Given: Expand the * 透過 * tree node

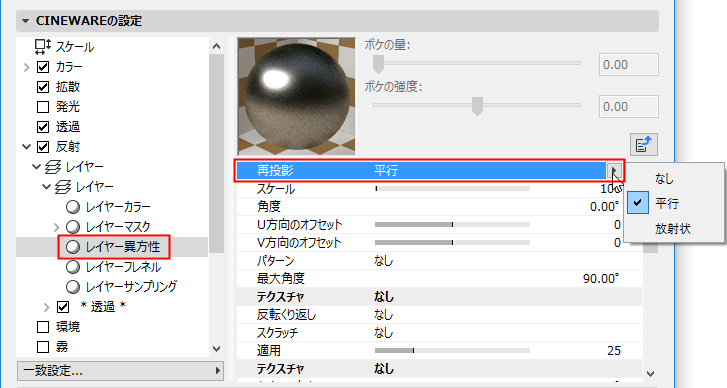Looking at the screenshot, I should 46,307.
